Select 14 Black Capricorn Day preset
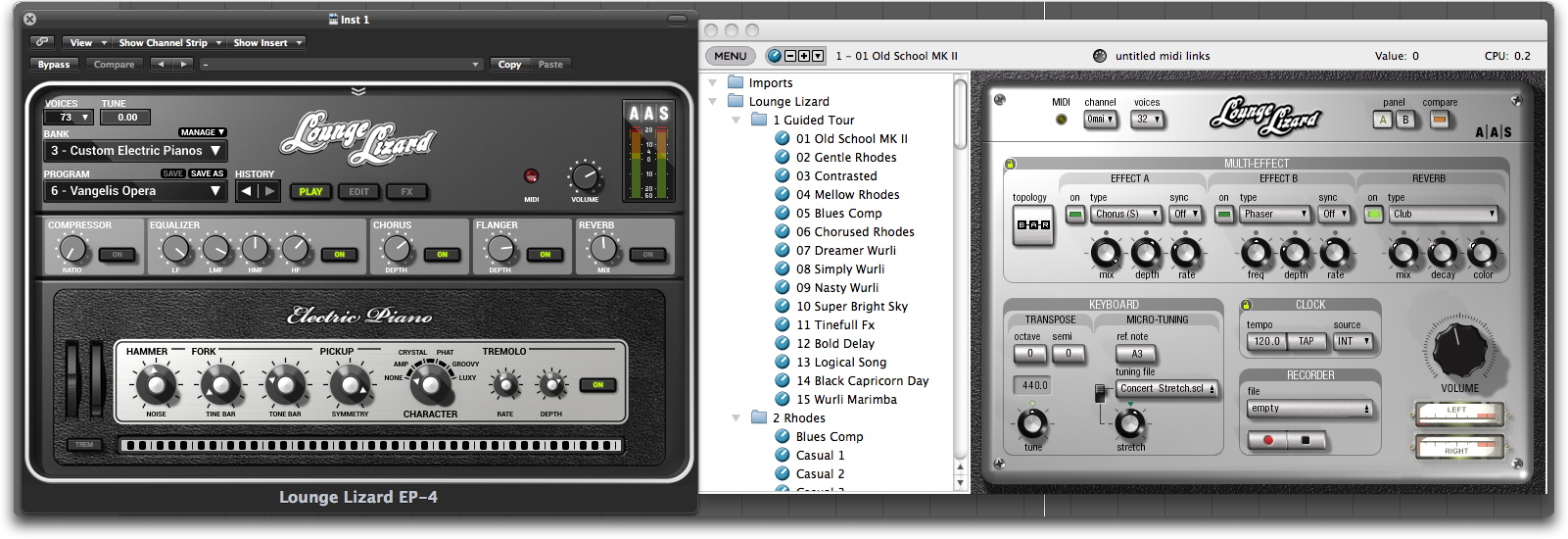 point(862,381)
